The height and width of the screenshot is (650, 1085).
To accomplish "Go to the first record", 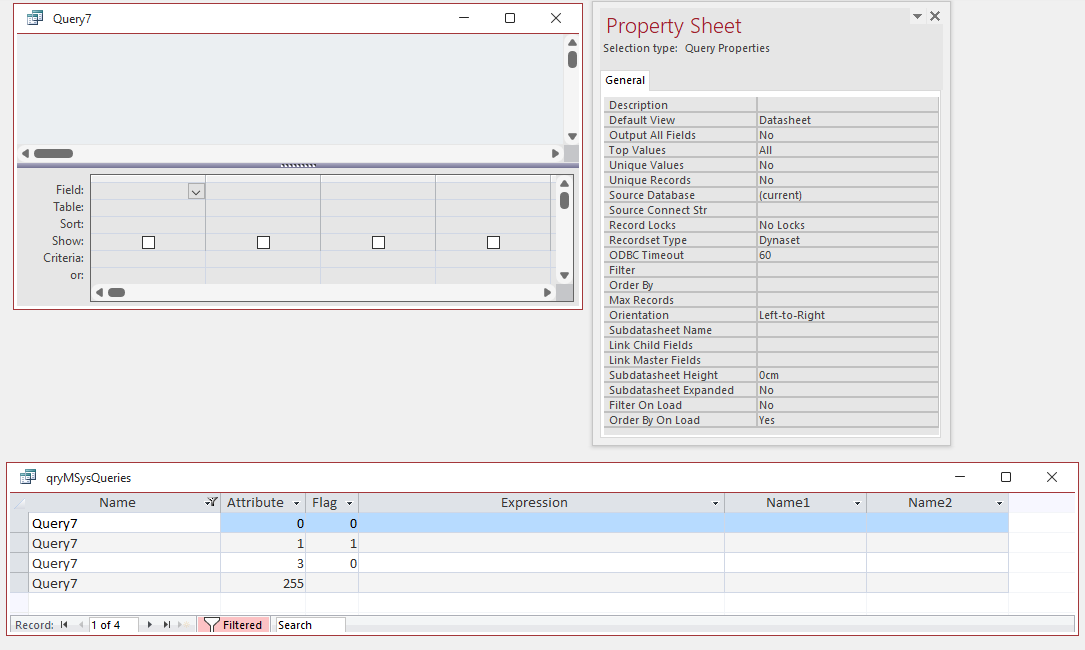I will [x=64, y=624].
